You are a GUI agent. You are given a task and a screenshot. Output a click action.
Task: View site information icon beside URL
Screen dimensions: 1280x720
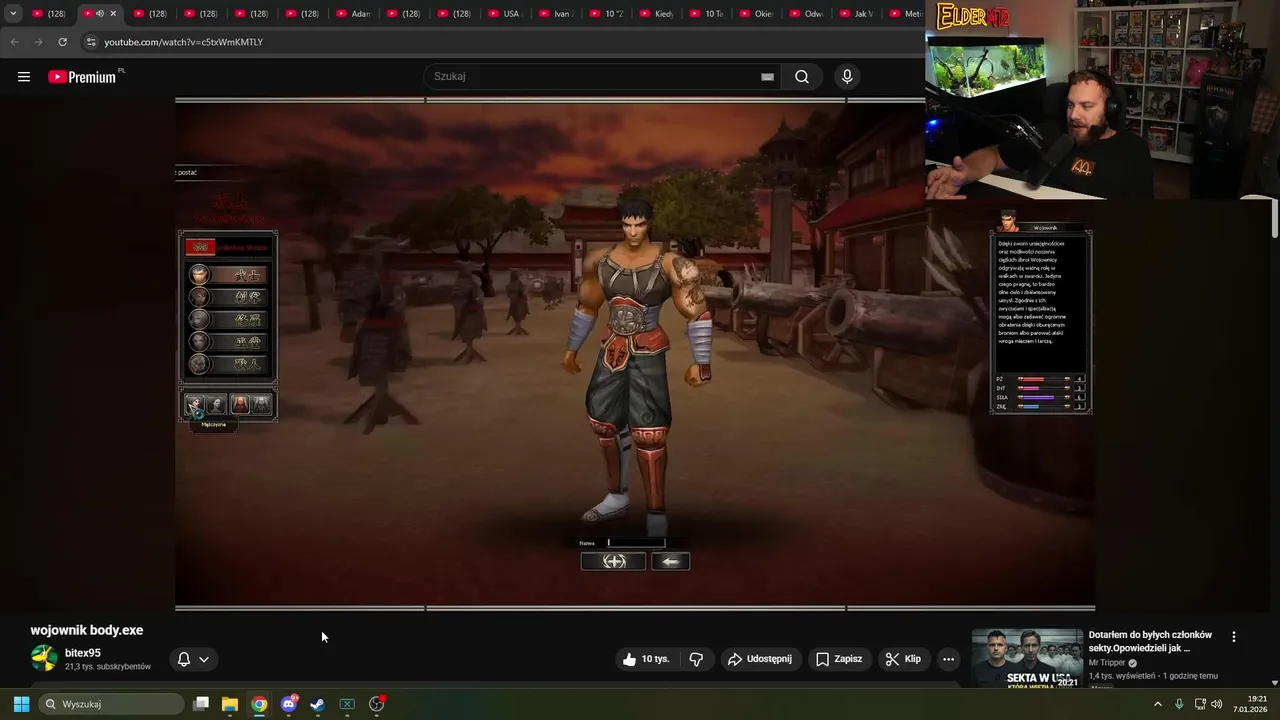91,42
